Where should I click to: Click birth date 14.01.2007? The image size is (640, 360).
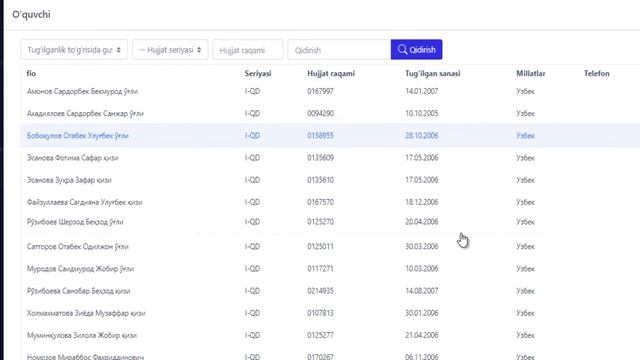click(x=422, y=91)
